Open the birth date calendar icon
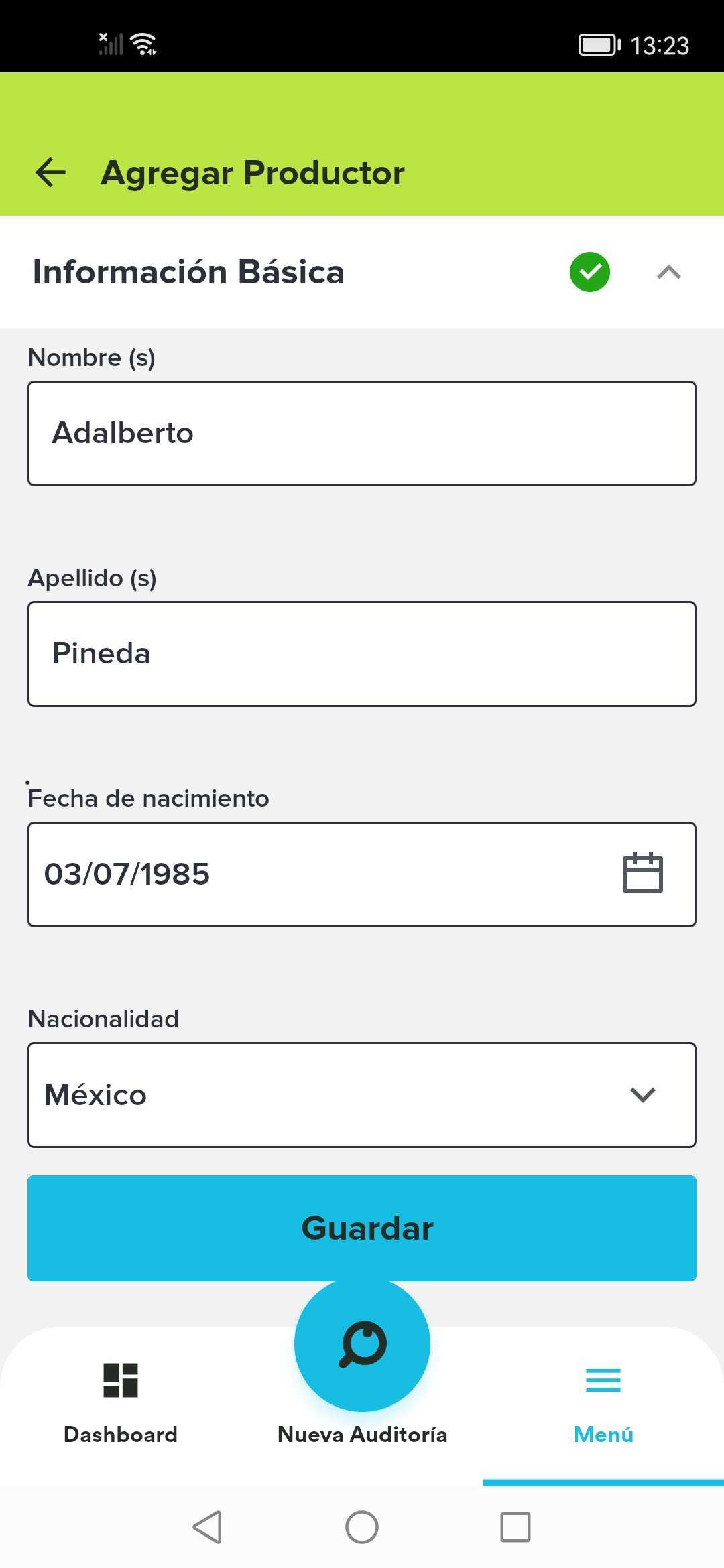724x1568 pixels. point(643,872)
